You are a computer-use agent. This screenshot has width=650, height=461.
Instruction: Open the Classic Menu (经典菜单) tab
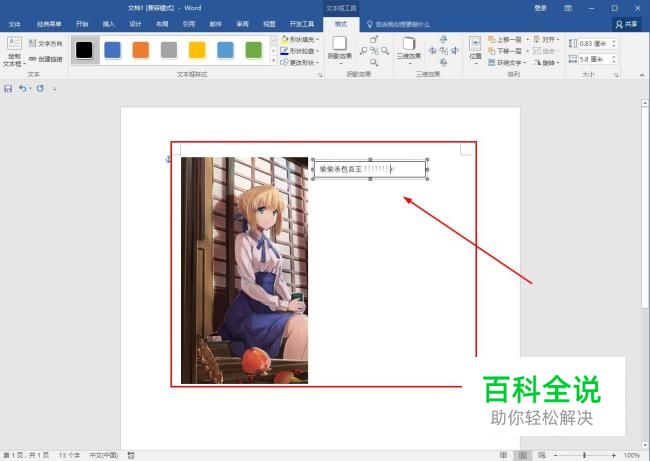(49, 24)
